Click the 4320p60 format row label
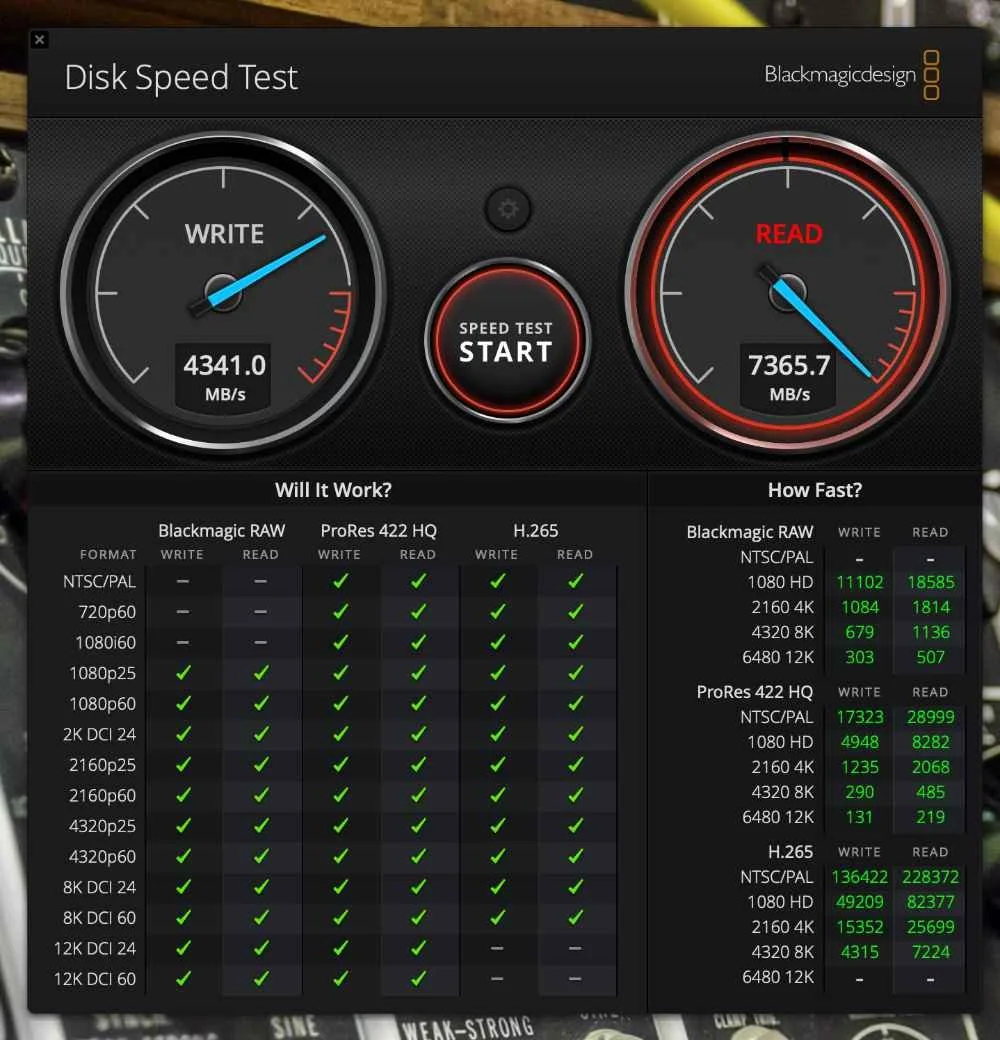The height and width of the screenshot is (1040, 1000). 102,856
